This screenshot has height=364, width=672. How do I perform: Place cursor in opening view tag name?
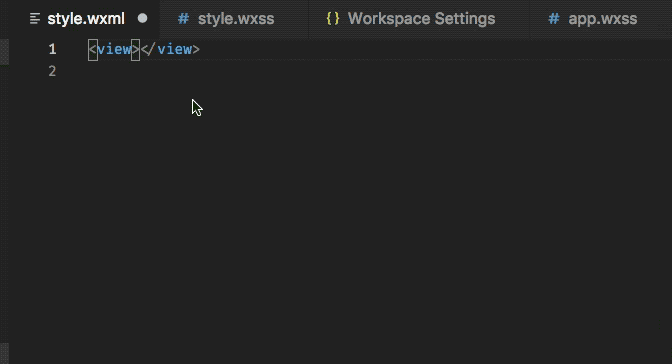coord(114,49)
